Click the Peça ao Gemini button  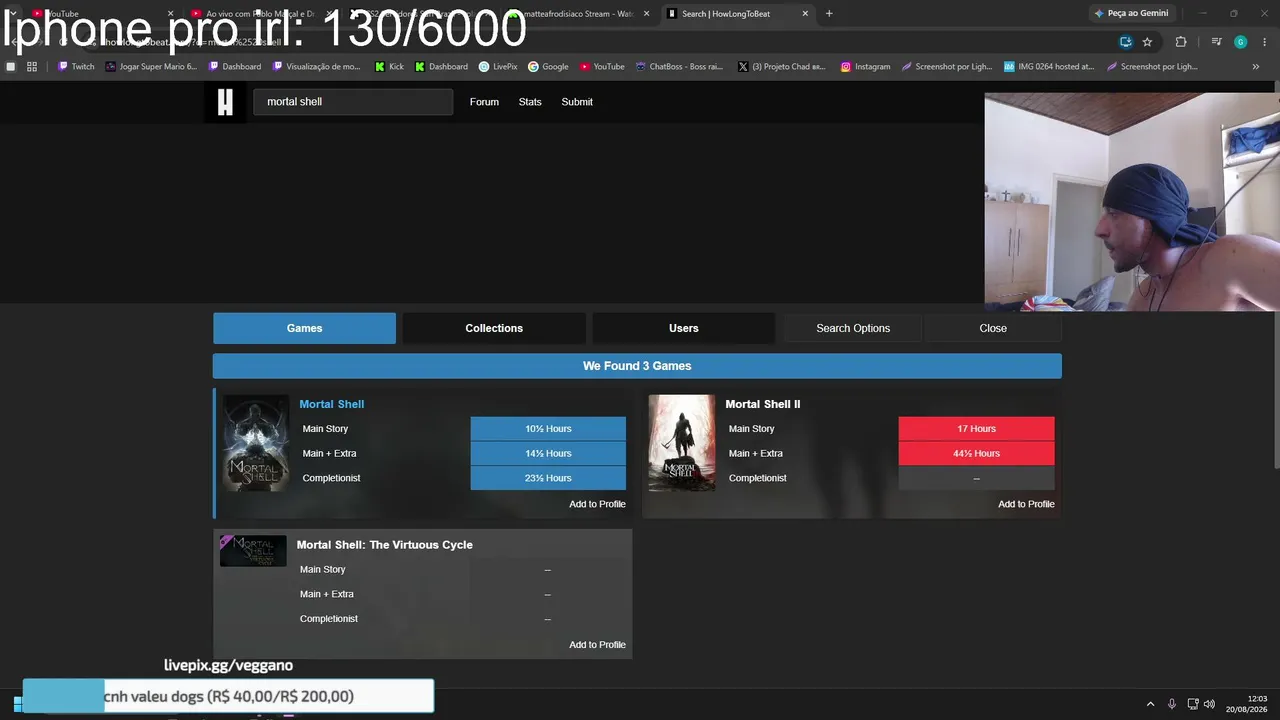click(x=1131, y=14)
